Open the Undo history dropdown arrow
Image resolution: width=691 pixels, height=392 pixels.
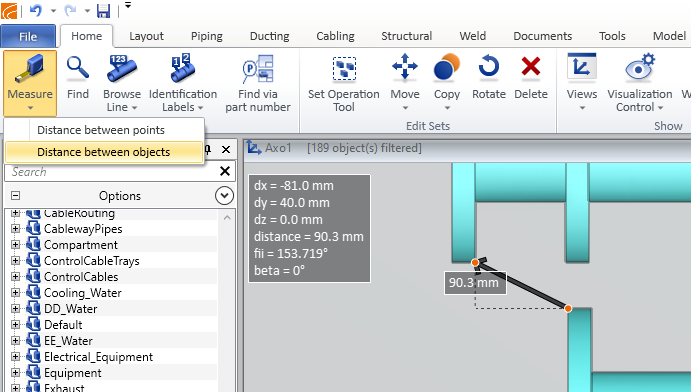(x=53, y=11)
